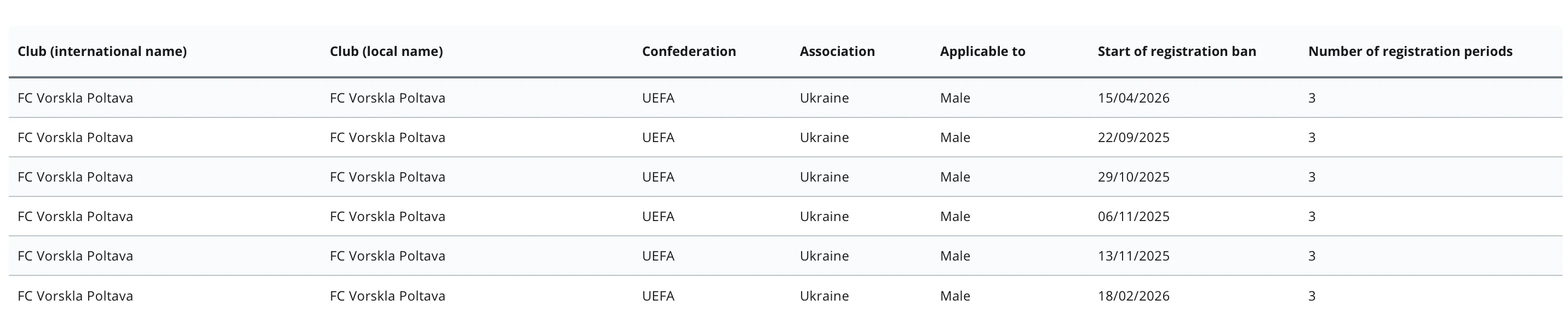The height and width of the screenshot is (328, 1568).
Task: Click the "Club (international name)" column header
Action: [102, 52]
